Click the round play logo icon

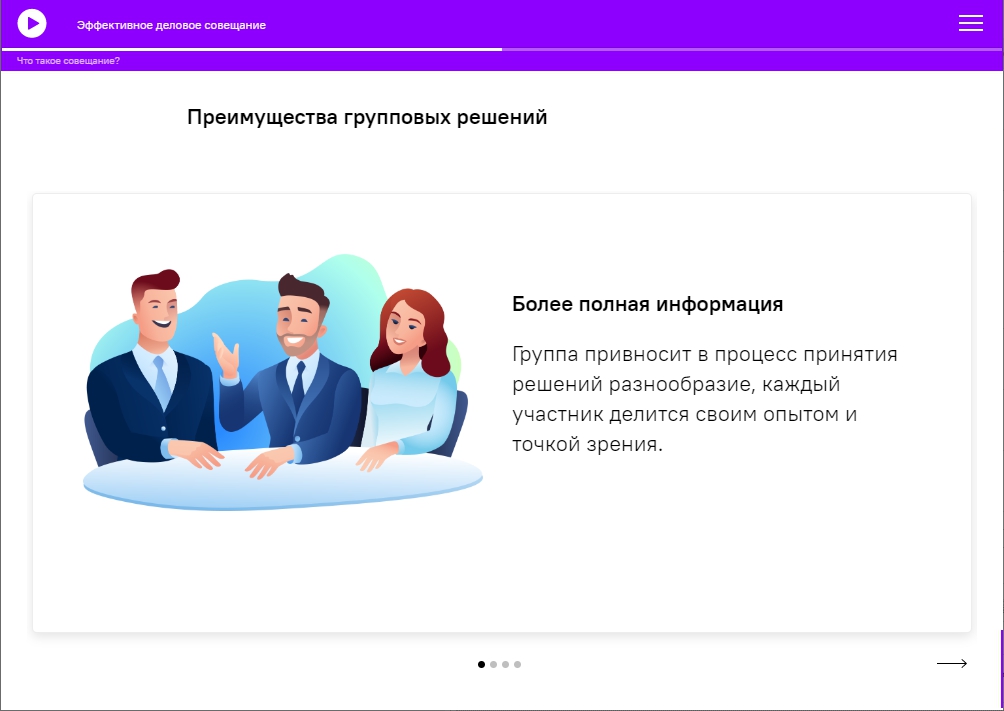tap(32, 24)
